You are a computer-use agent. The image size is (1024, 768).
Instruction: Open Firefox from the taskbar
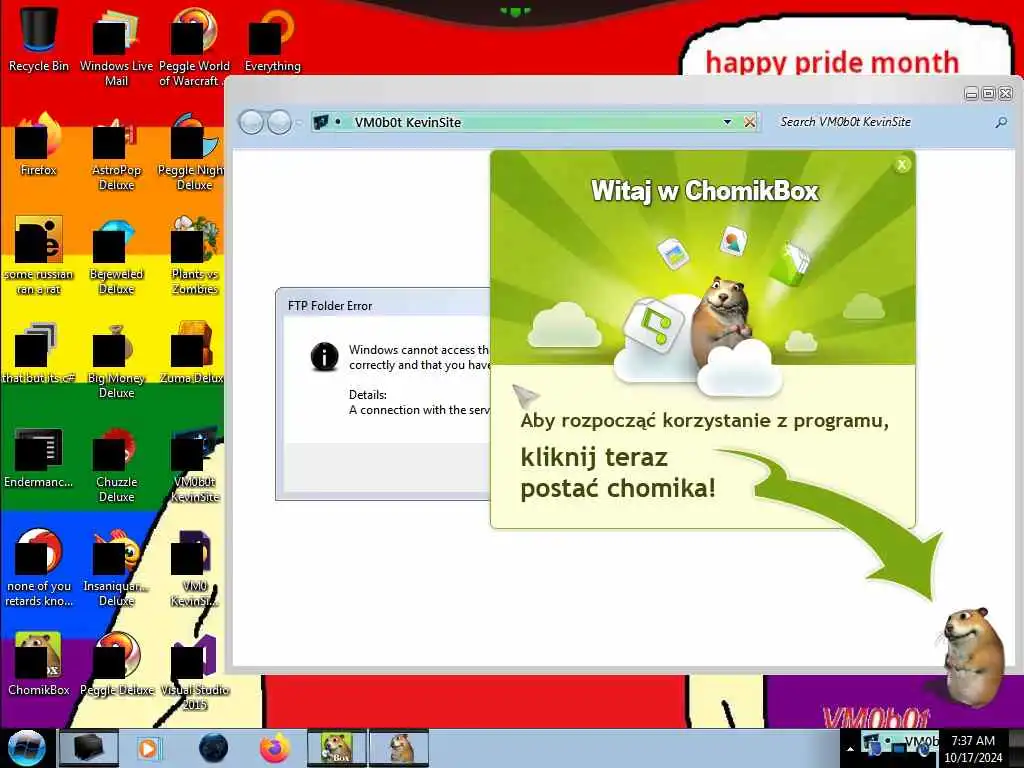pos(275,748)
